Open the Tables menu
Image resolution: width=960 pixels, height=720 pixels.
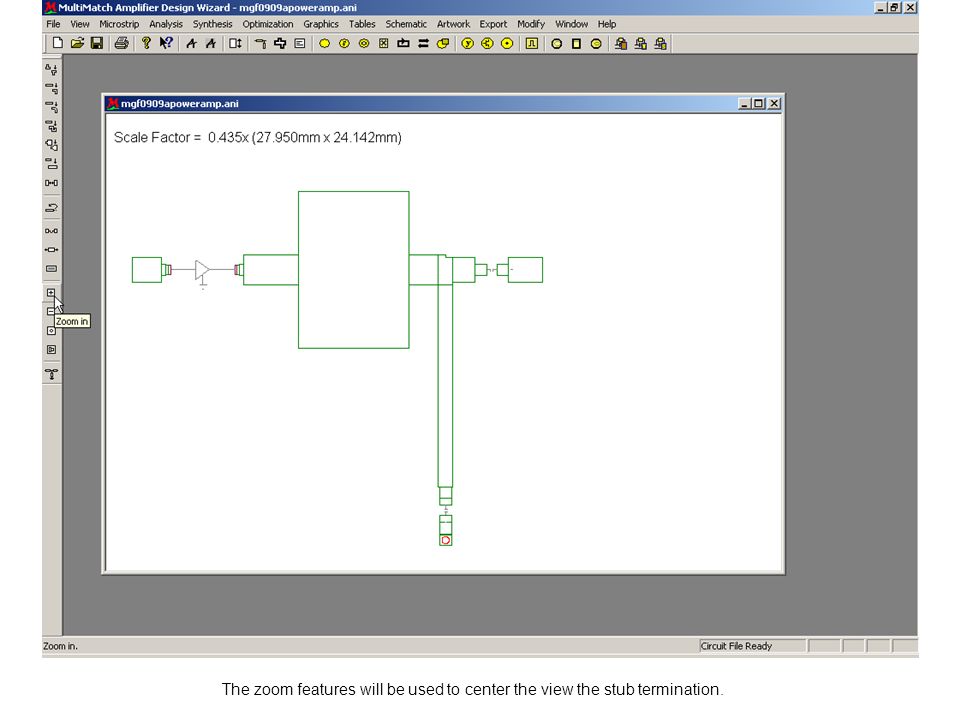pyautogui.click(x=362, y=24)
